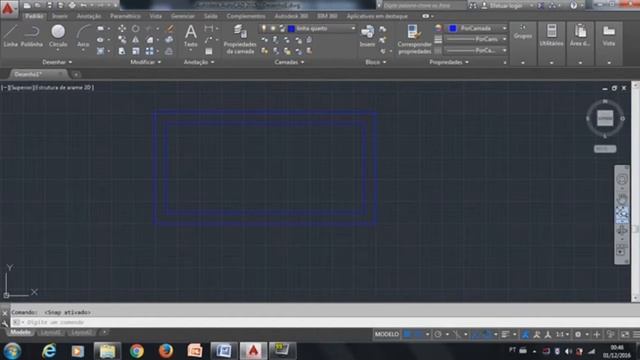
Task: Expand the Modificar panel
Action: pyautogui.click(x=145, y=62)
